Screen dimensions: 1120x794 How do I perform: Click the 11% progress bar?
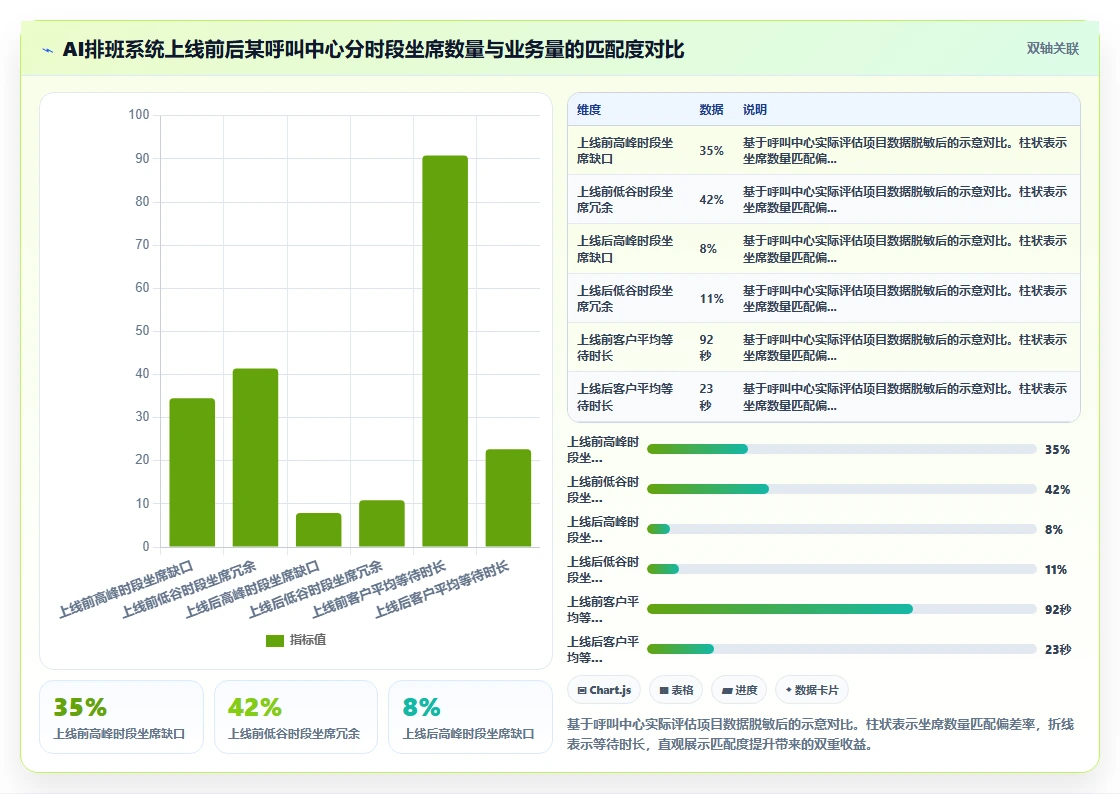click(x=841, y=569)
